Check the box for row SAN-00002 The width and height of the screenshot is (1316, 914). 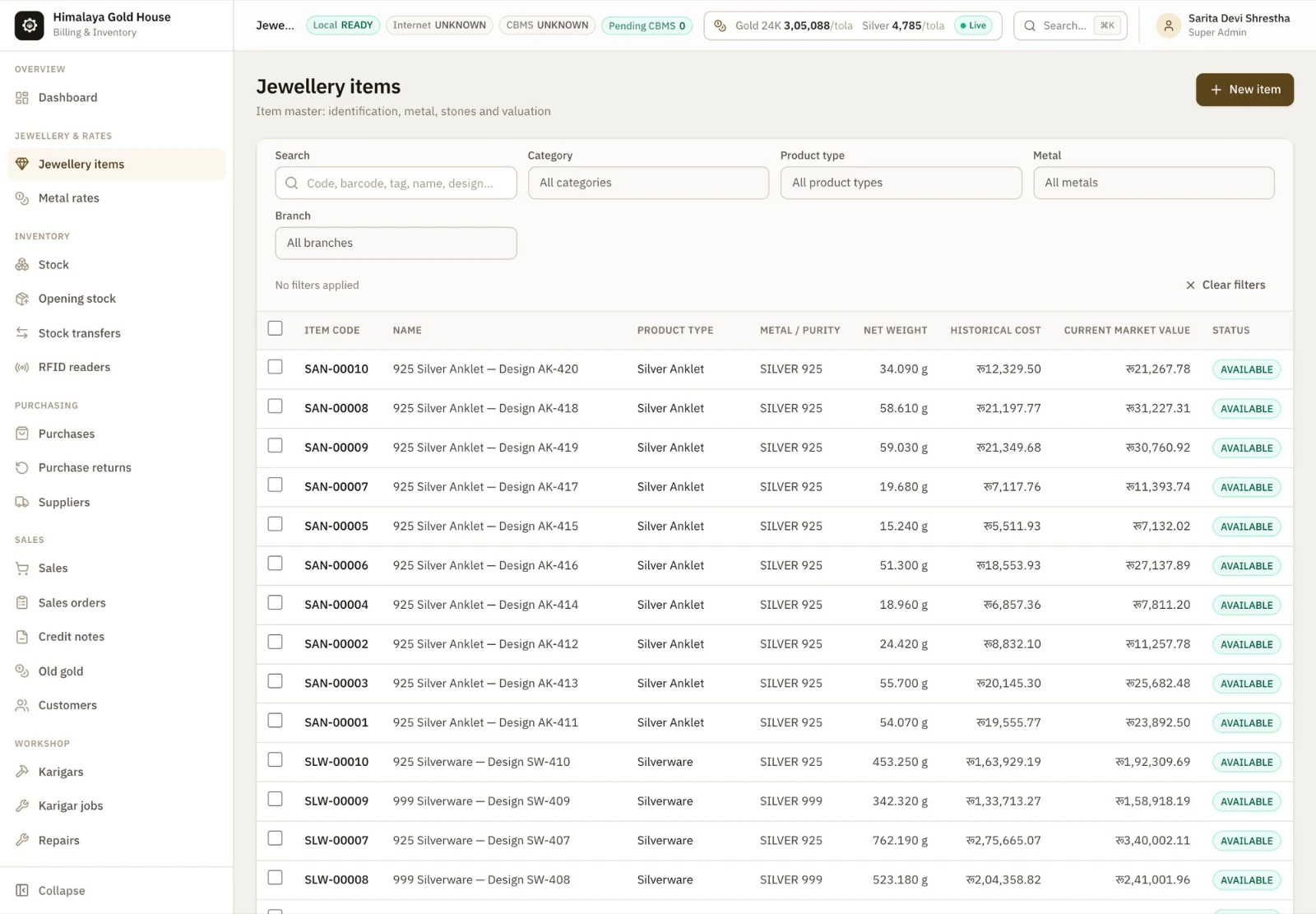point(276,642)
